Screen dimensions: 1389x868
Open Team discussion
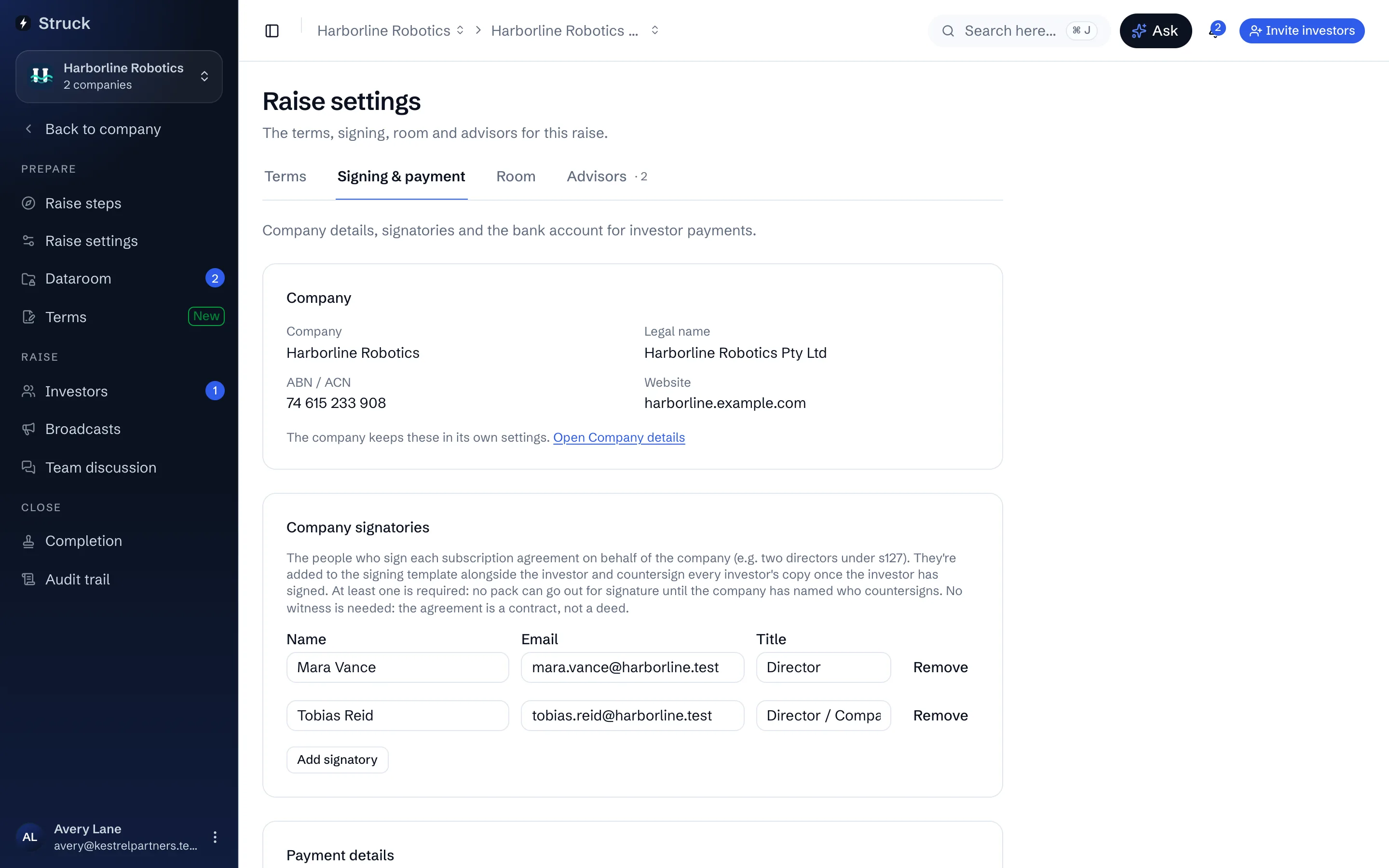tap(120, 467)
